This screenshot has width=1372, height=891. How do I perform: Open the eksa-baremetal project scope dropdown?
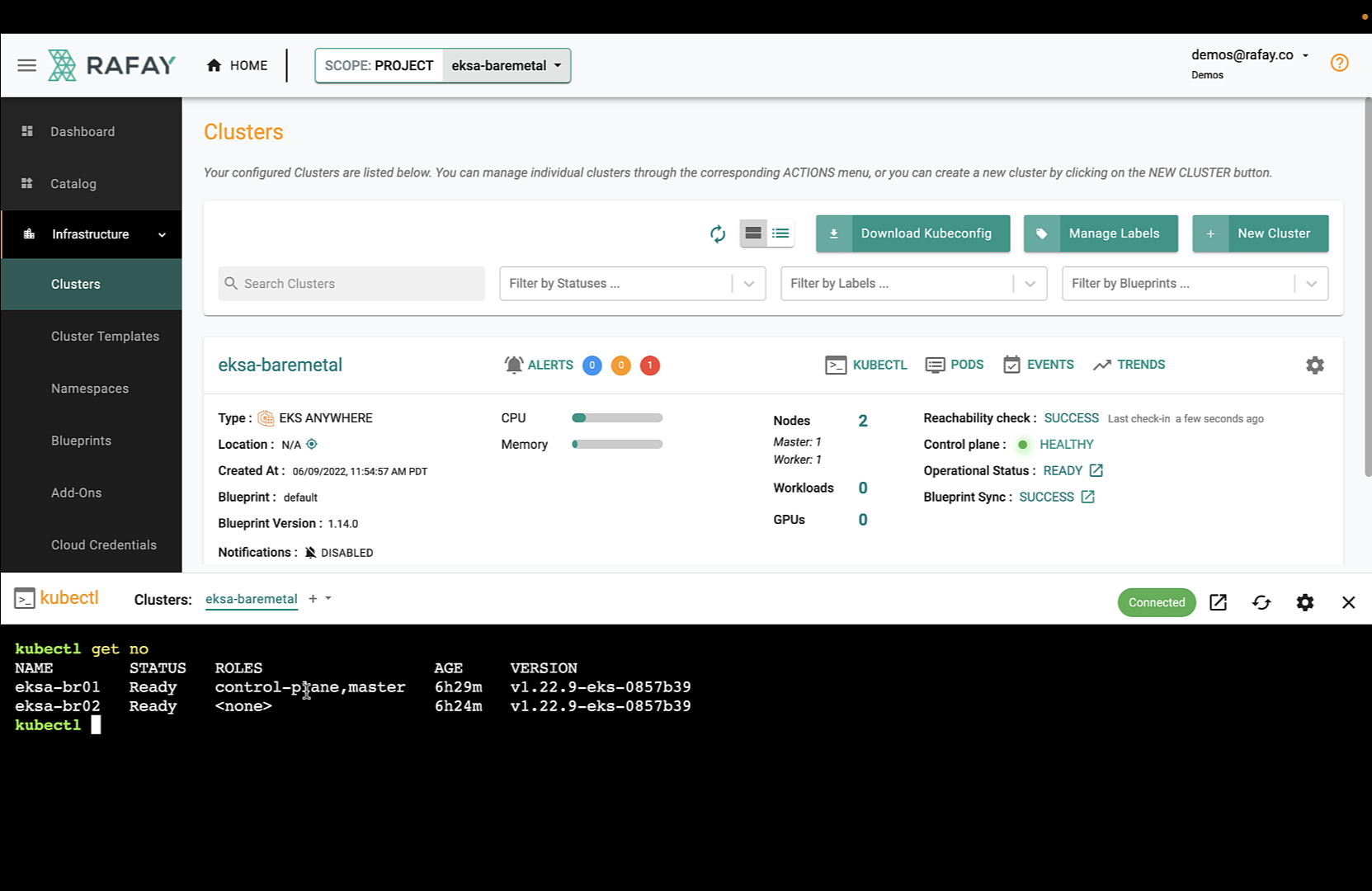(x=506, y=66)
